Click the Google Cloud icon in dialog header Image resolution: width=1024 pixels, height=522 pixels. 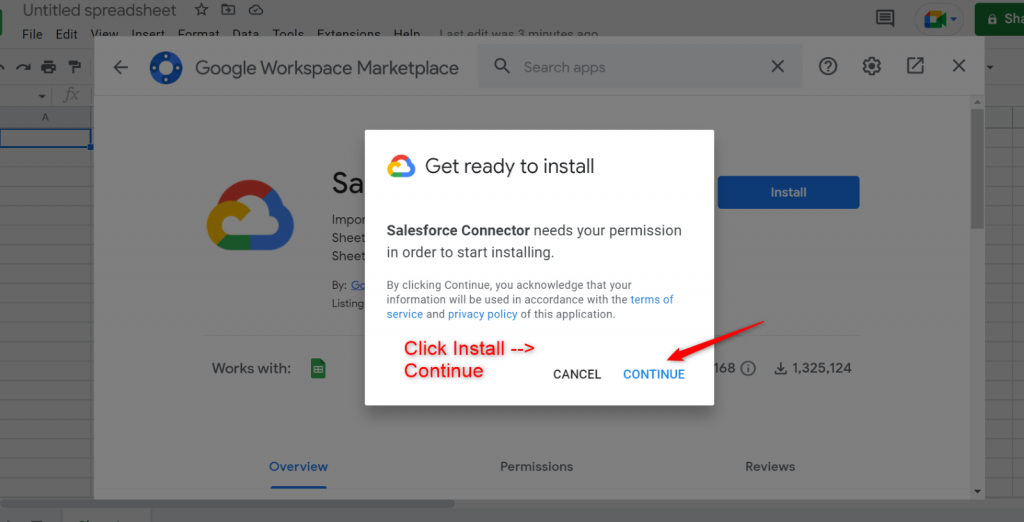tap(401, 167)
